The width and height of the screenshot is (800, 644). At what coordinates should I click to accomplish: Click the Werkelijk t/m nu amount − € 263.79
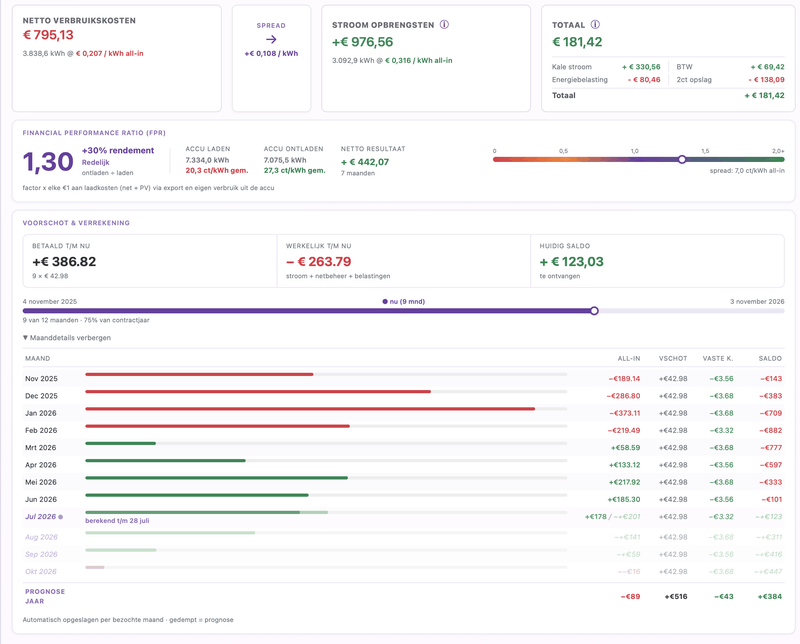(318, 262)
